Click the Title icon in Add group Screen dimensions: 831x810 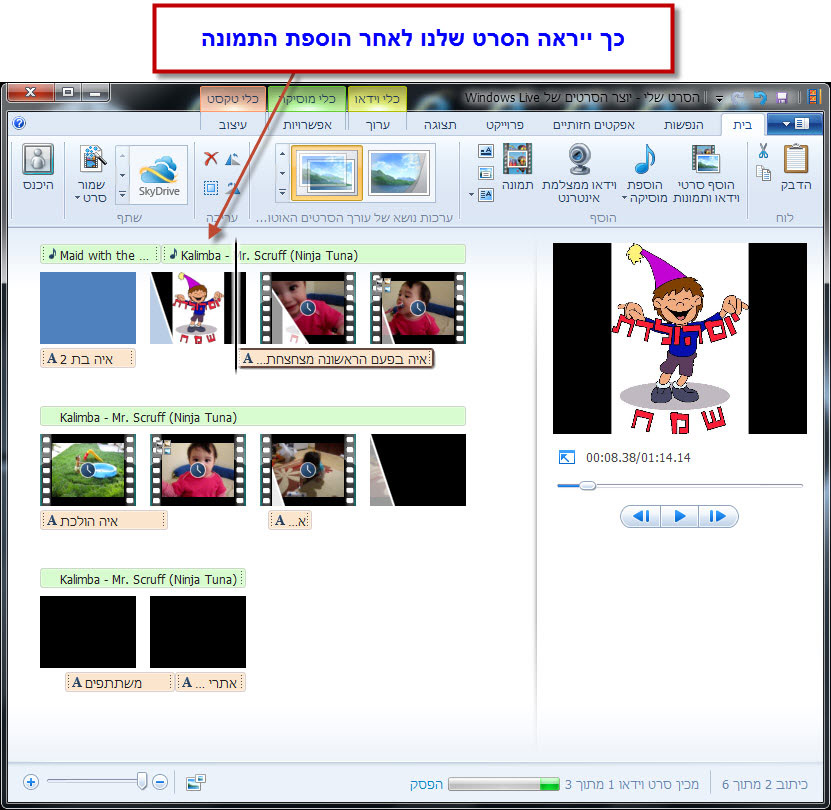click(x=485, y=152)
